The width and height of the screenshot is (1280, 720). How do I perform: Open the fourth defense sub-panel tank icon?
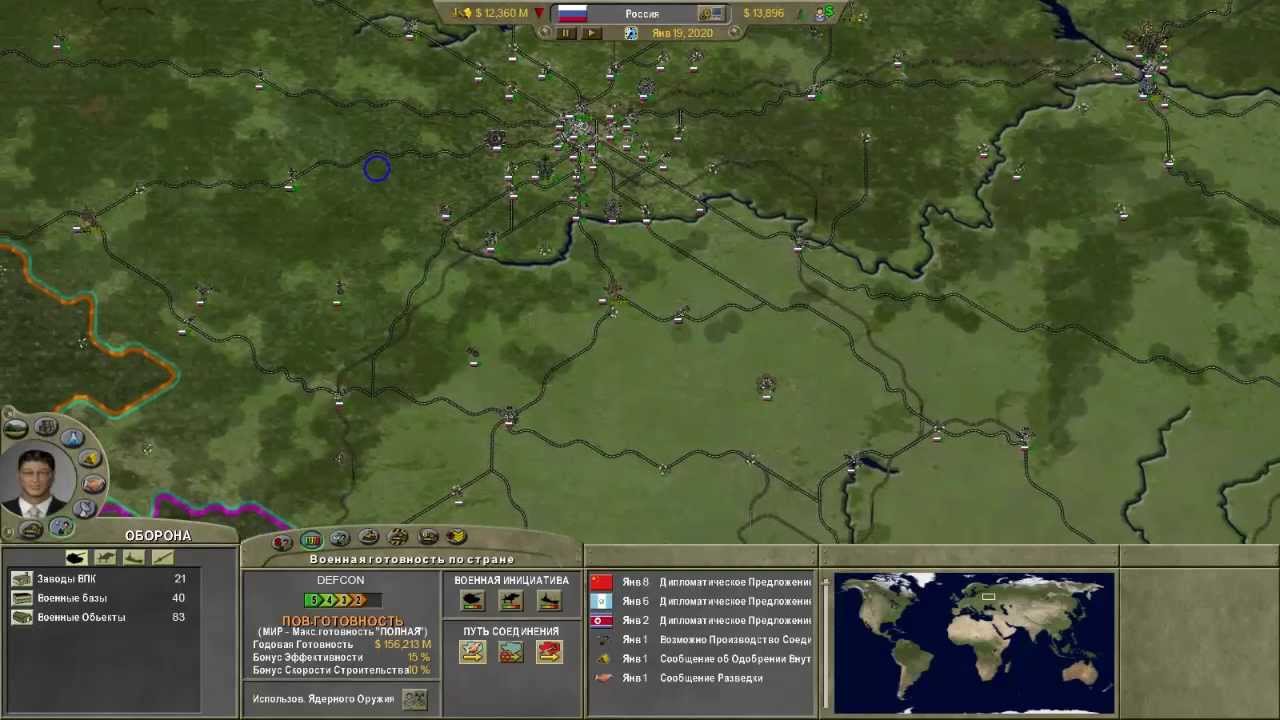coord(369,538)
